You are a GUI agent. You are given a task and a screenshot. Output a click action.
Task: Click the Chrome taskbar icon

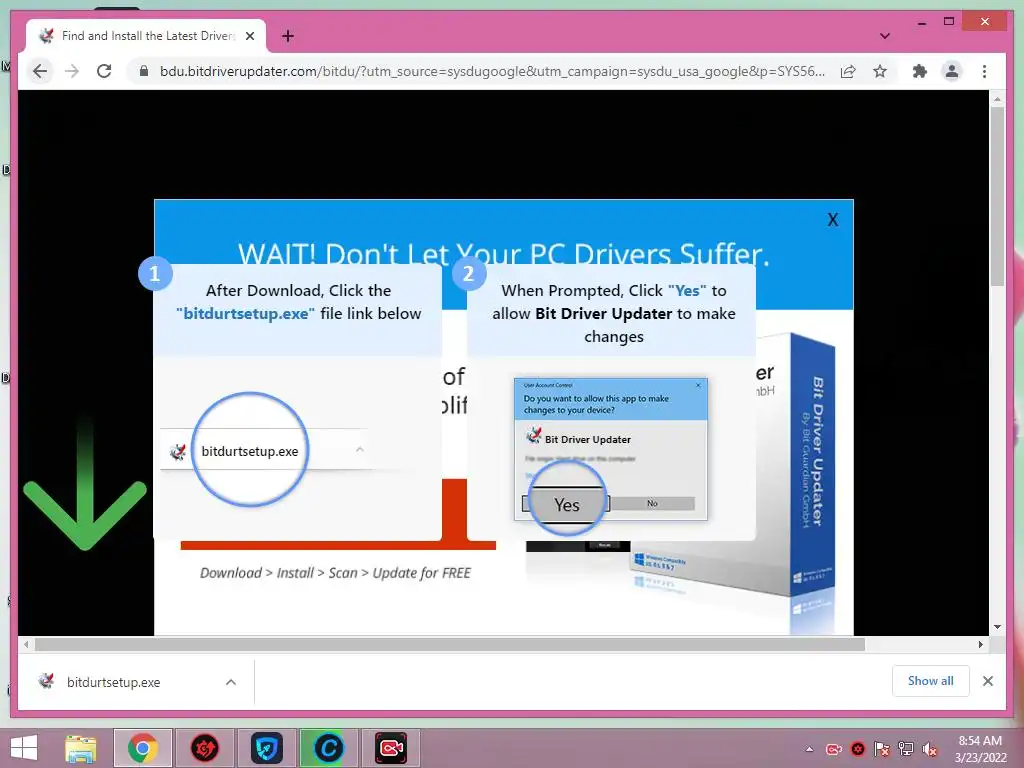(x=142, y=748)
